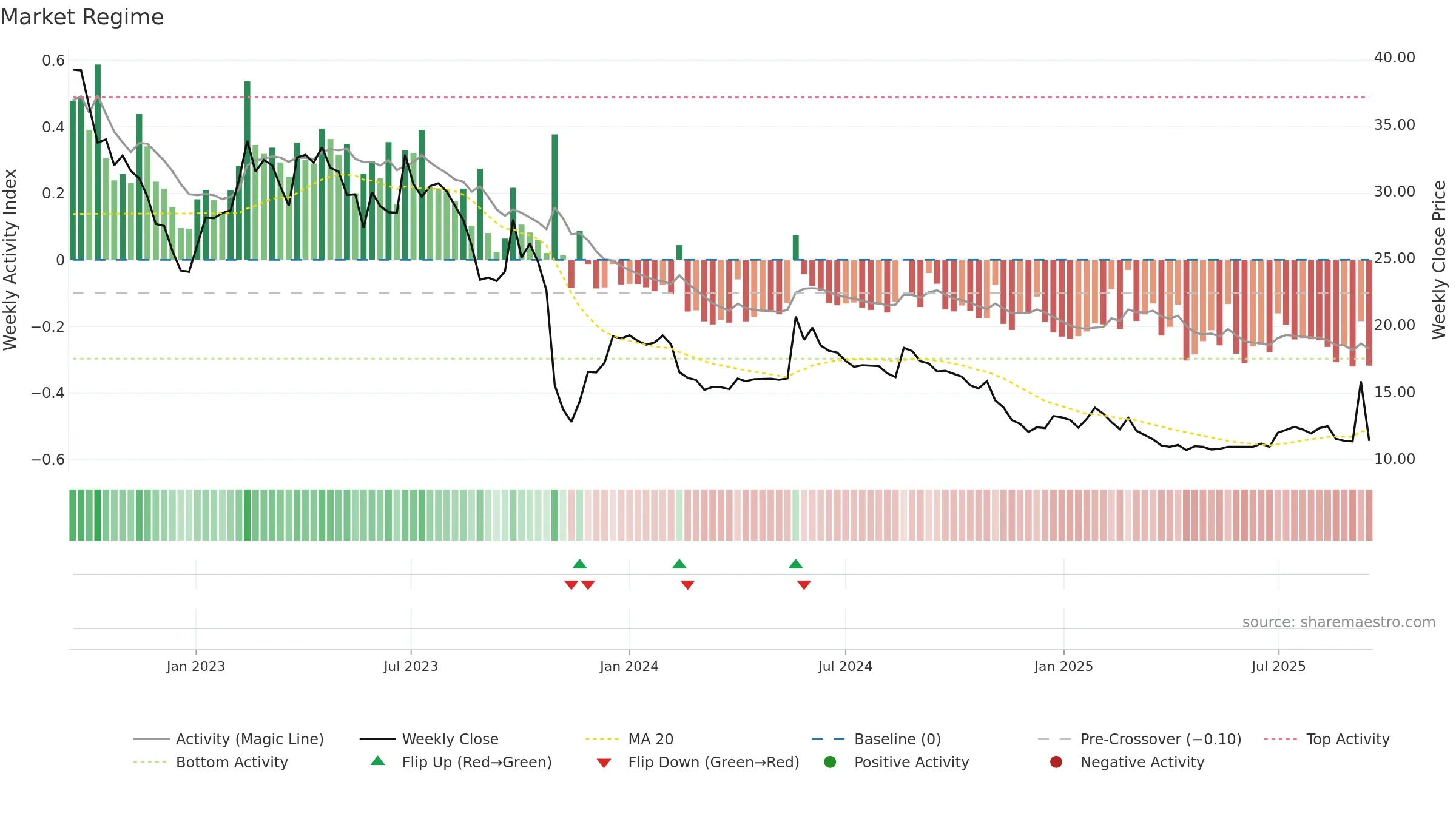Click the green circle icon beside Positive Activity
The width and height of the screenshot is (1456, 819).
click(830, 762)
